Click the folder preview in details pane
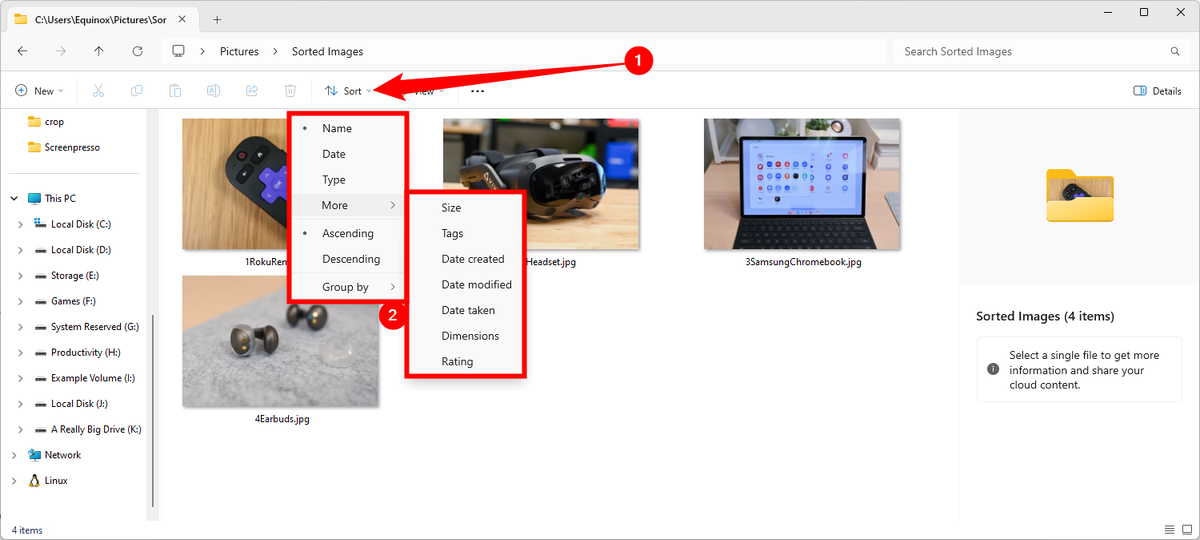1200x540 pixels. (x=1079, y=195)
